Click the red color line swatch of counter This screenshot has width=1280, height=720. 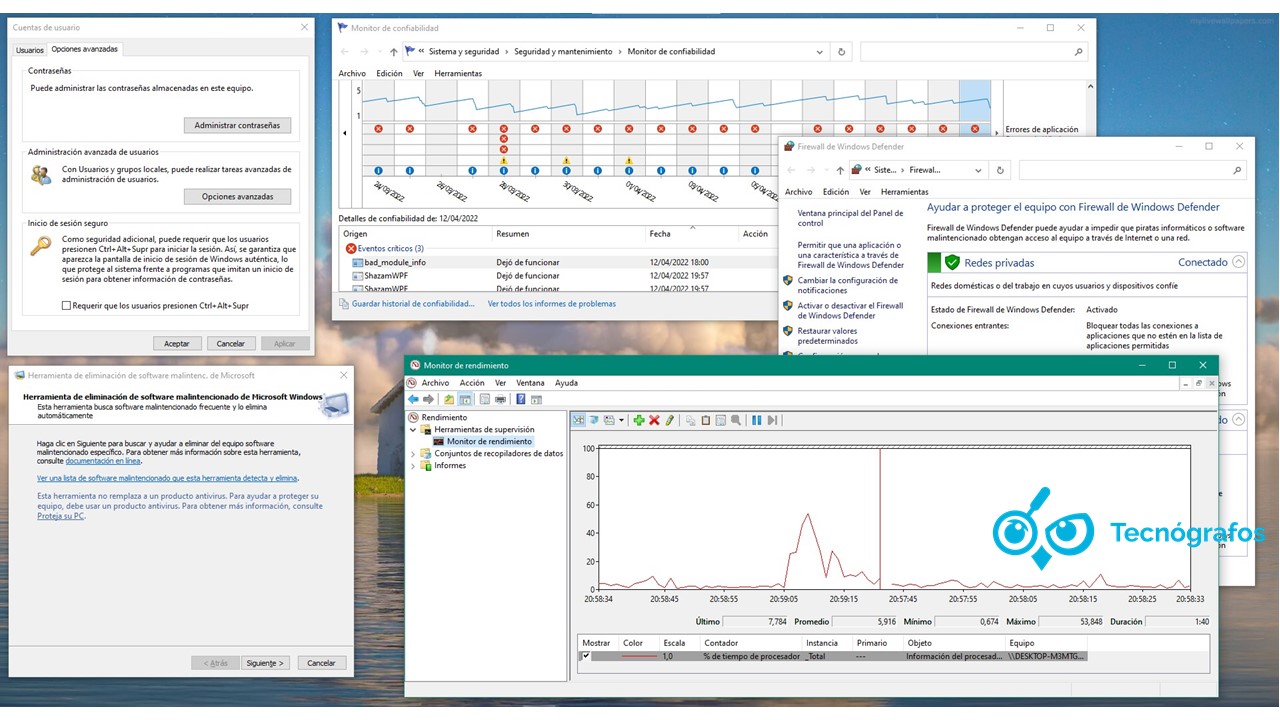(639, 656)
